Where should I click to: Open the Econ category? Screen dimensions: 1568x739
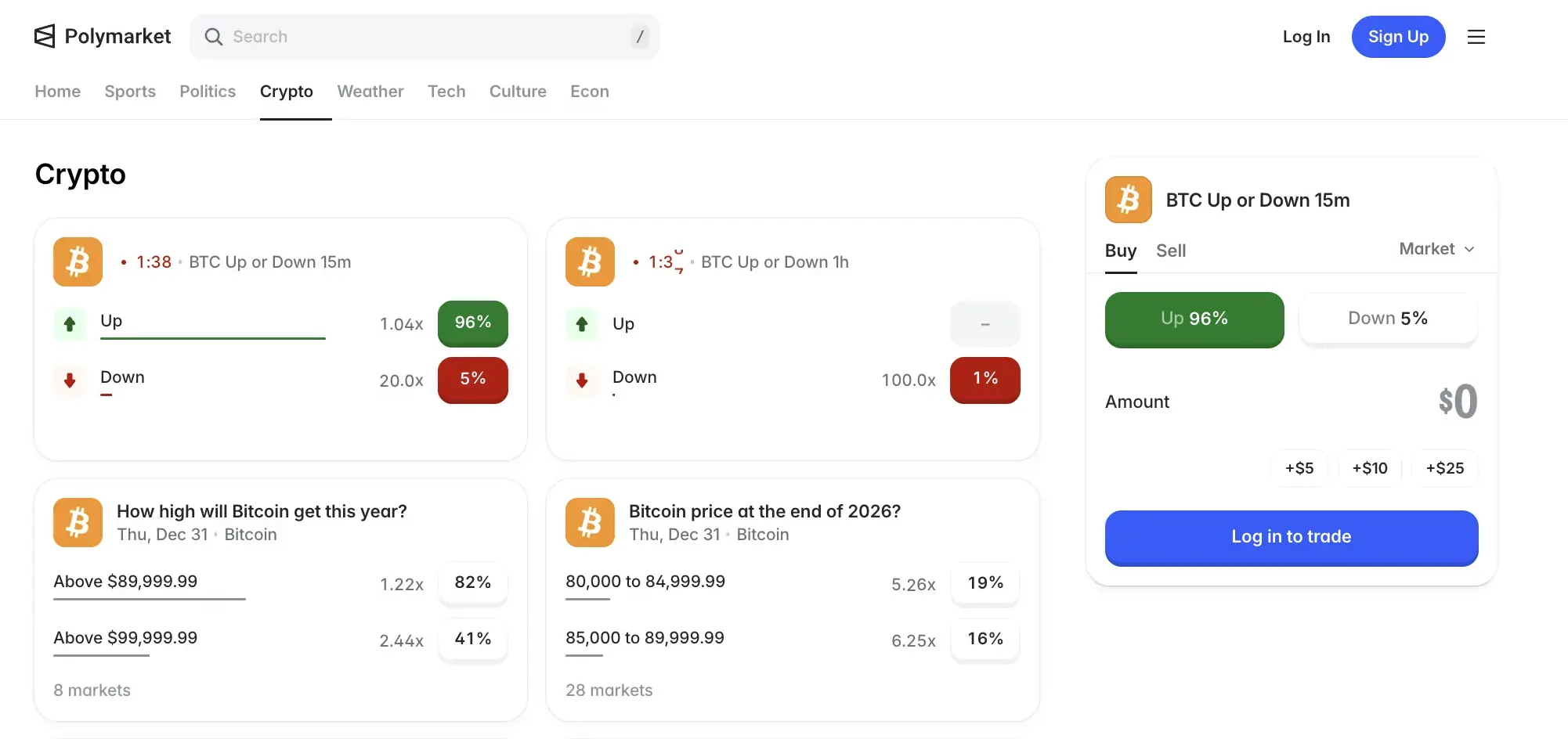590,92
